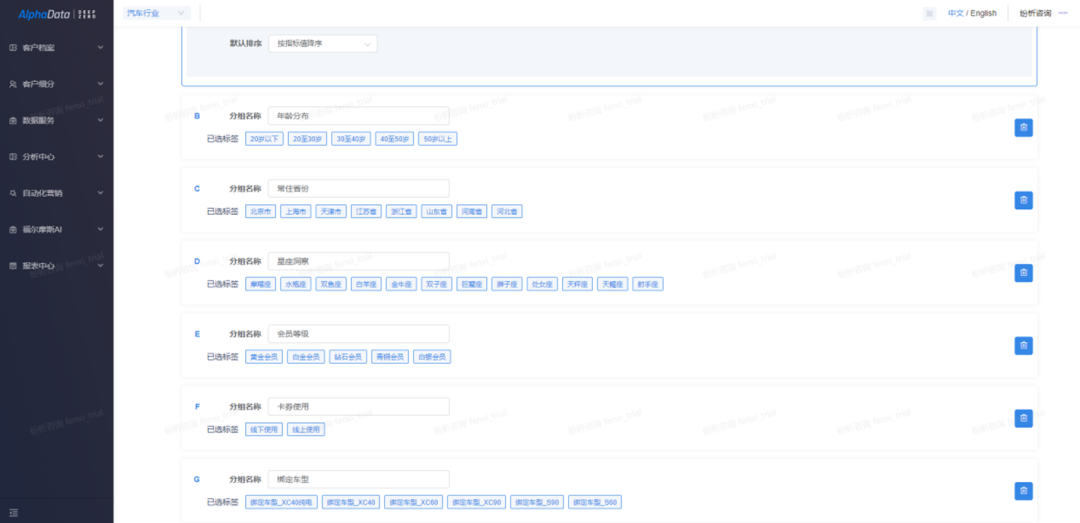
Task: Collapse sidebar using bottom-left menu icon
Action: point(14,513)
